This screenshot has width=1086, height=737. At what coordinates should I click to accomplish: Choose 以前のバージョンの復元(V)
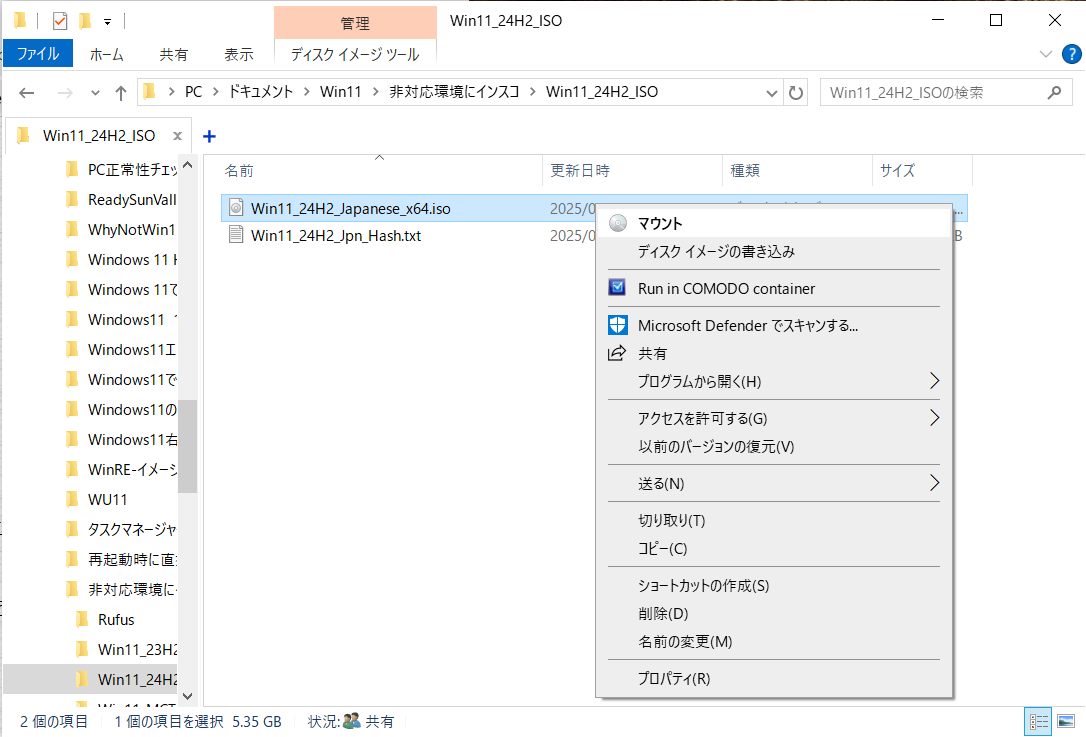774,447
